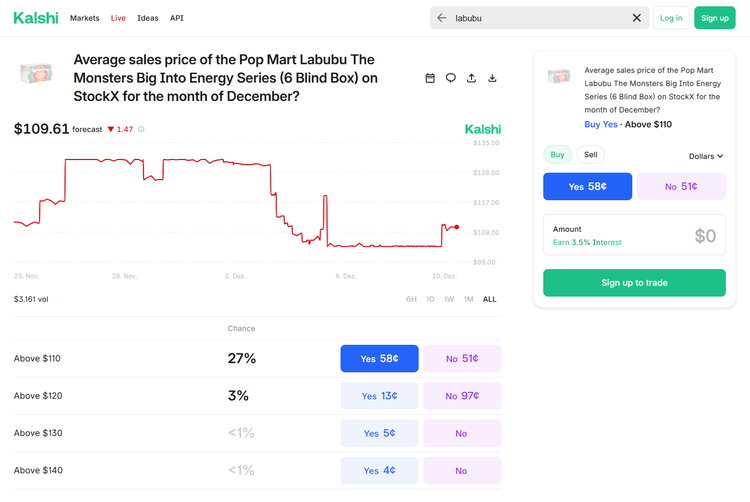
Task: Open the comments speech bubble icon
Action: [451, 78]
